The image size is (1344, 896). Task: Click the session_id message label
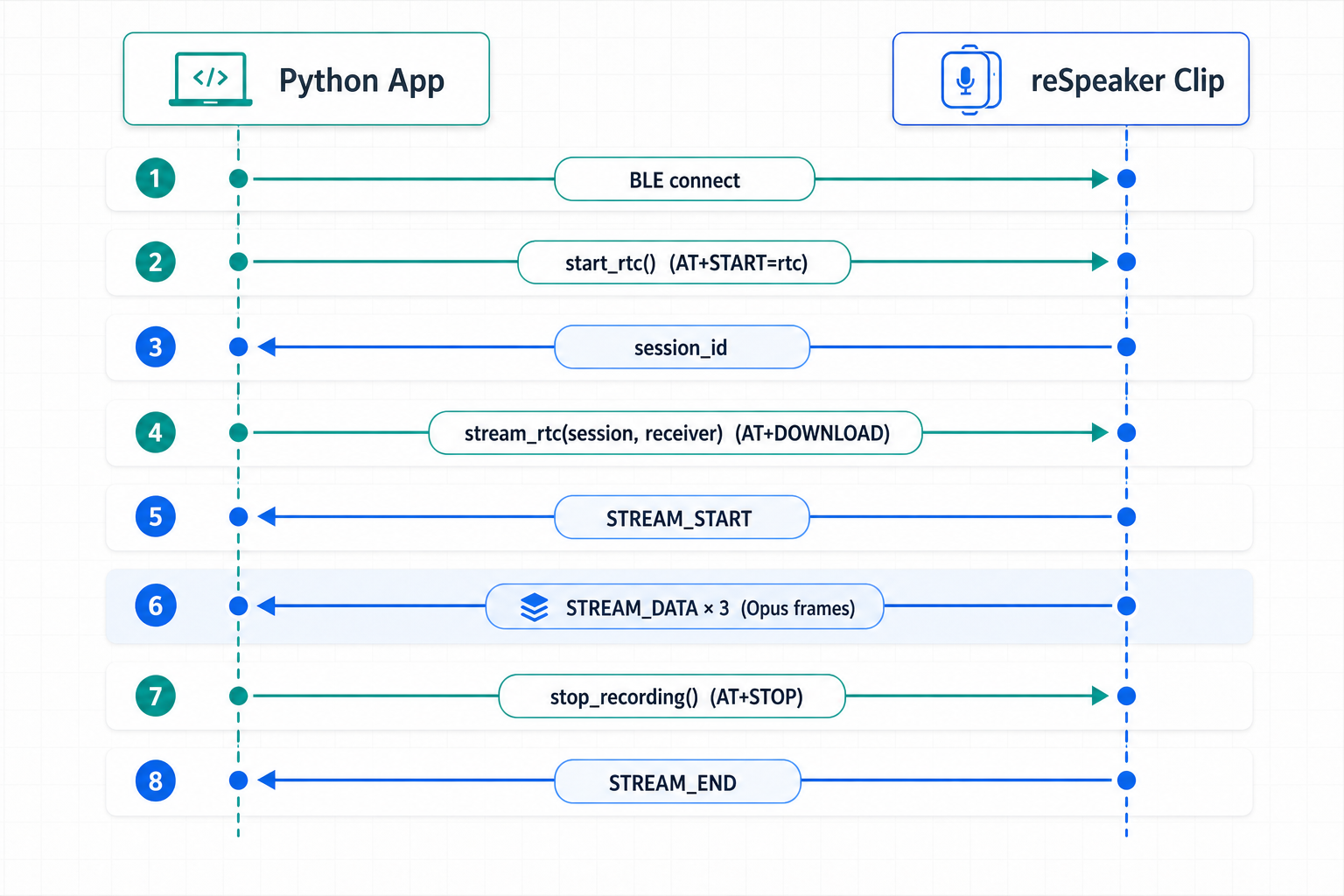point(682,347)
